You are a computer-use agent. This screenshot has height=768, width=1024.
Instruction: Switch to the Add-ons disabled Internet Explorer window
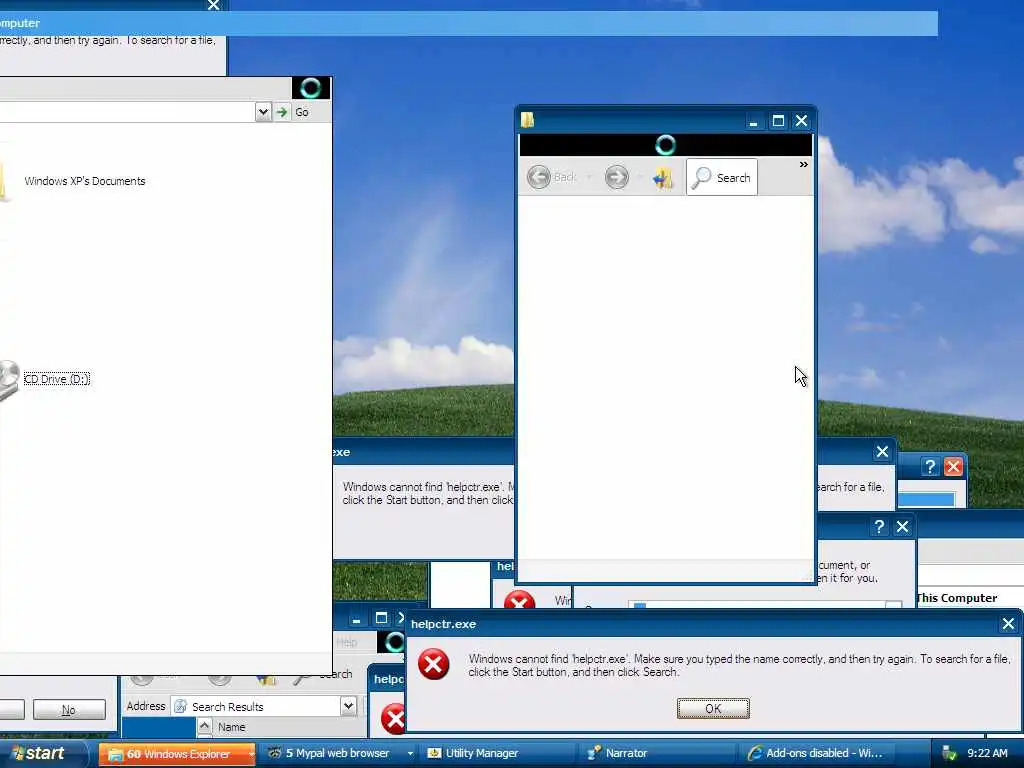tap(817, 753)
